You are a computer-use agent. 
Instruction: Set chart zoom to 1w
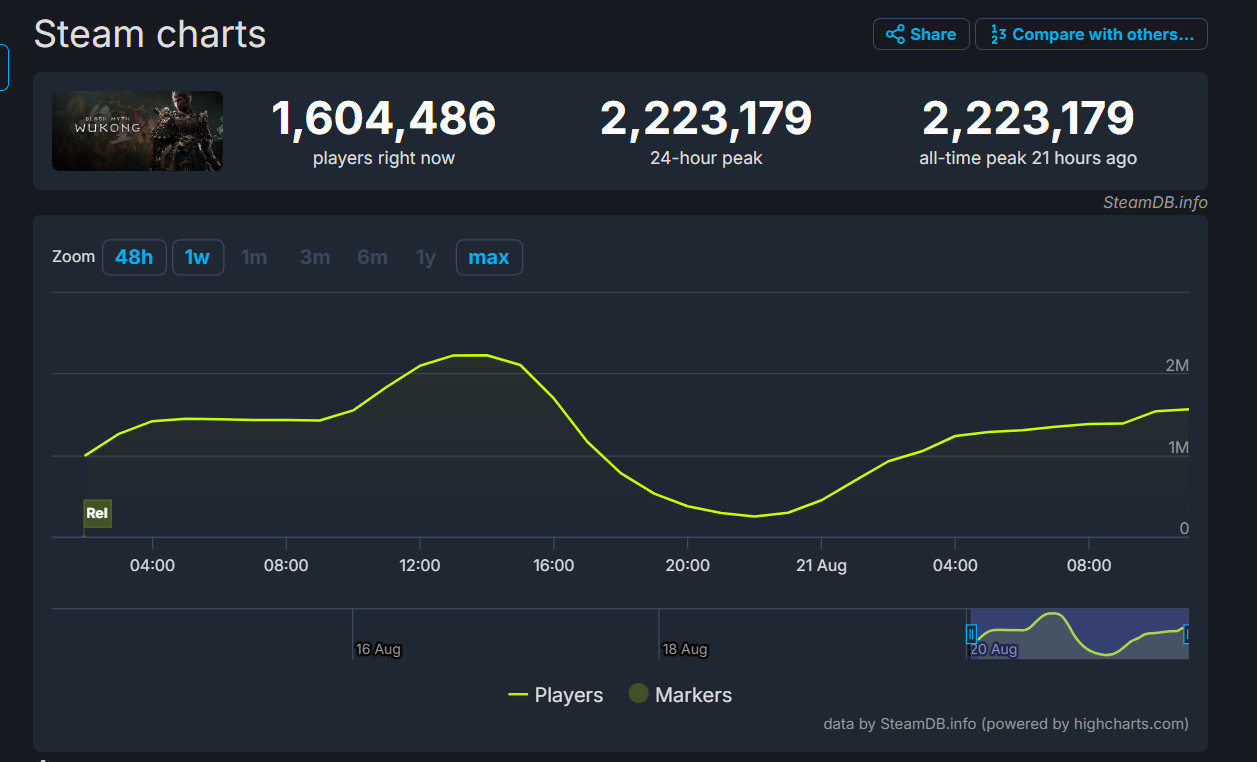click(198, 257)
